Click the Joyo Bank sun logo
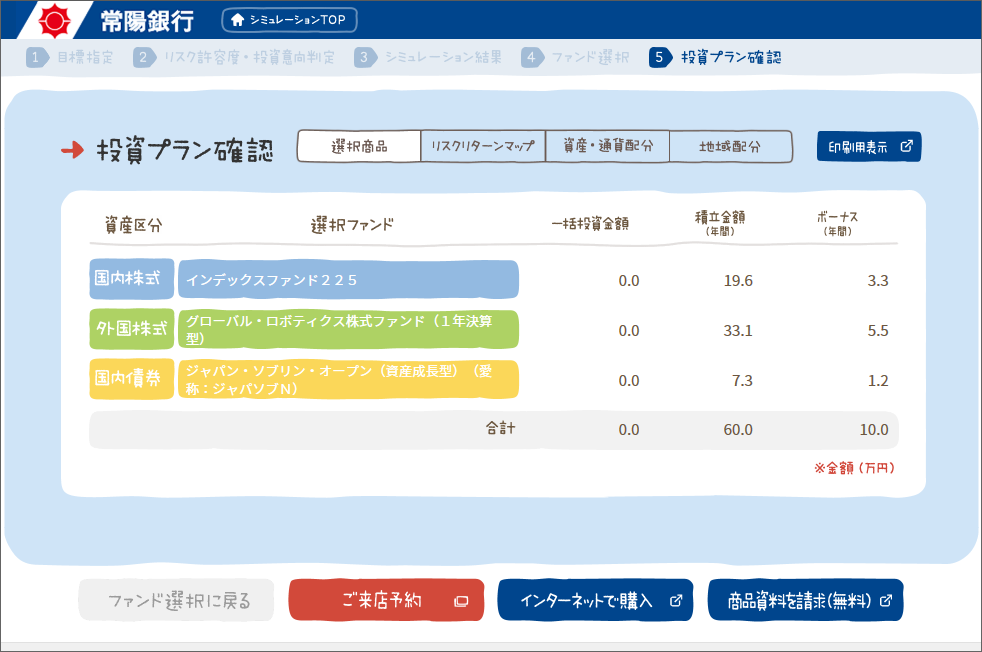This screenshot has width=982, height=652. tap(54, 21)
